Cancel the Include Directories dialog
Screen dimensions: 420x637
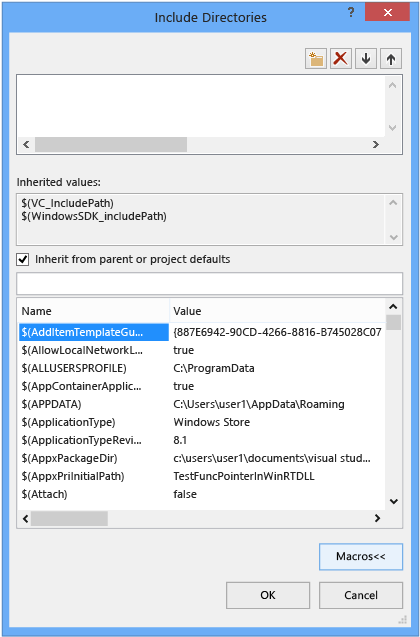click(x=361, y=595)
